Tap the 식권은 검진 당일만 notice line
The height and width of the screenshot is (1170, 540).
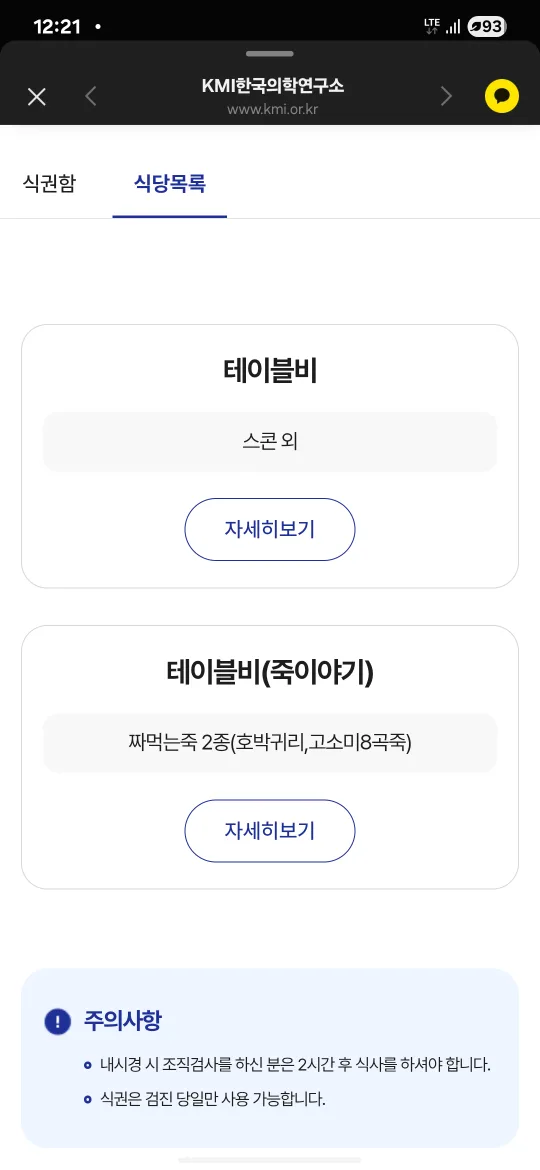click(x=213, y=1099)
